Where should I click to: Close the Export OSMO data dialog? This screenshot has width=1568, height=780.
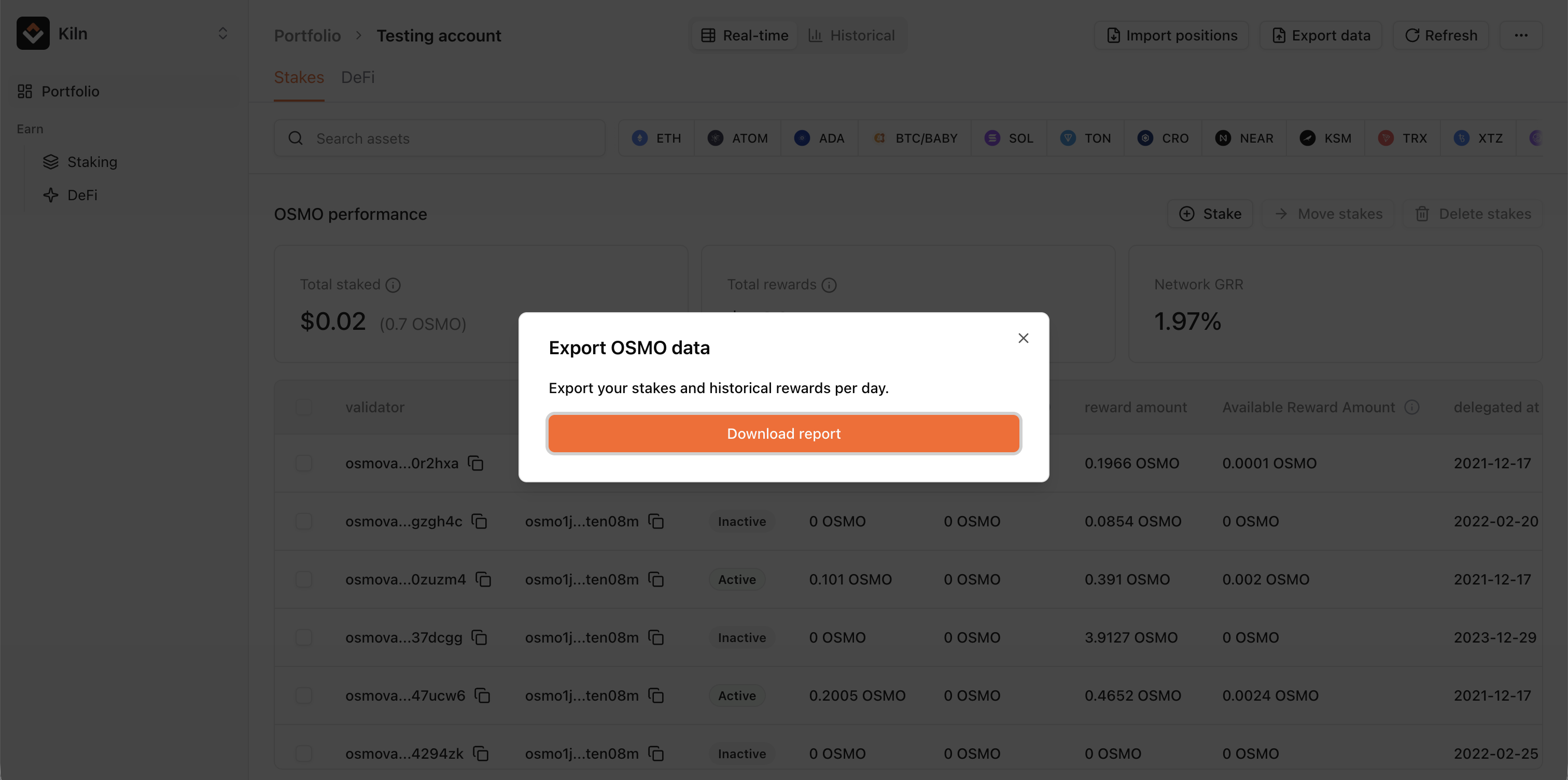pos(1023,338)
